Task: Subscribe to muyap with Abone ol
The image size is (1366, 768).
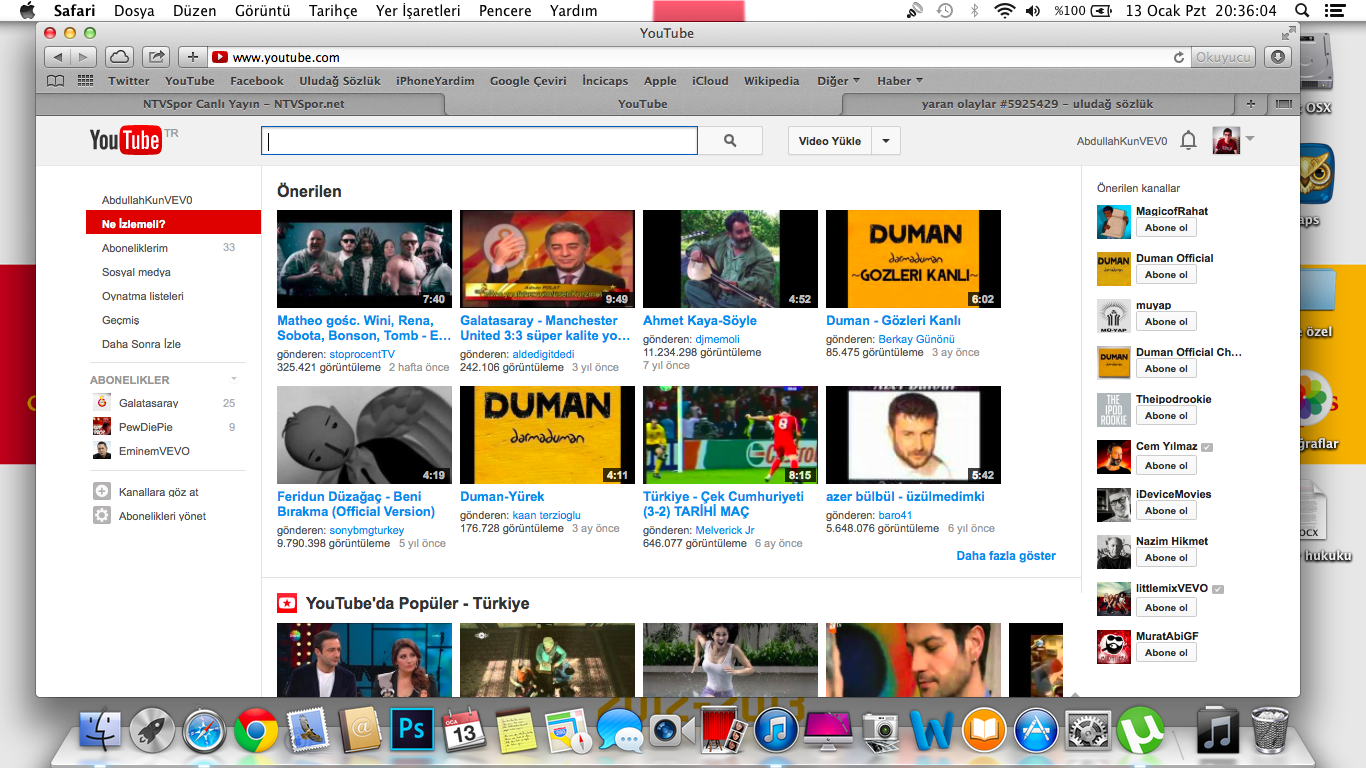Action: [1166, 322]
